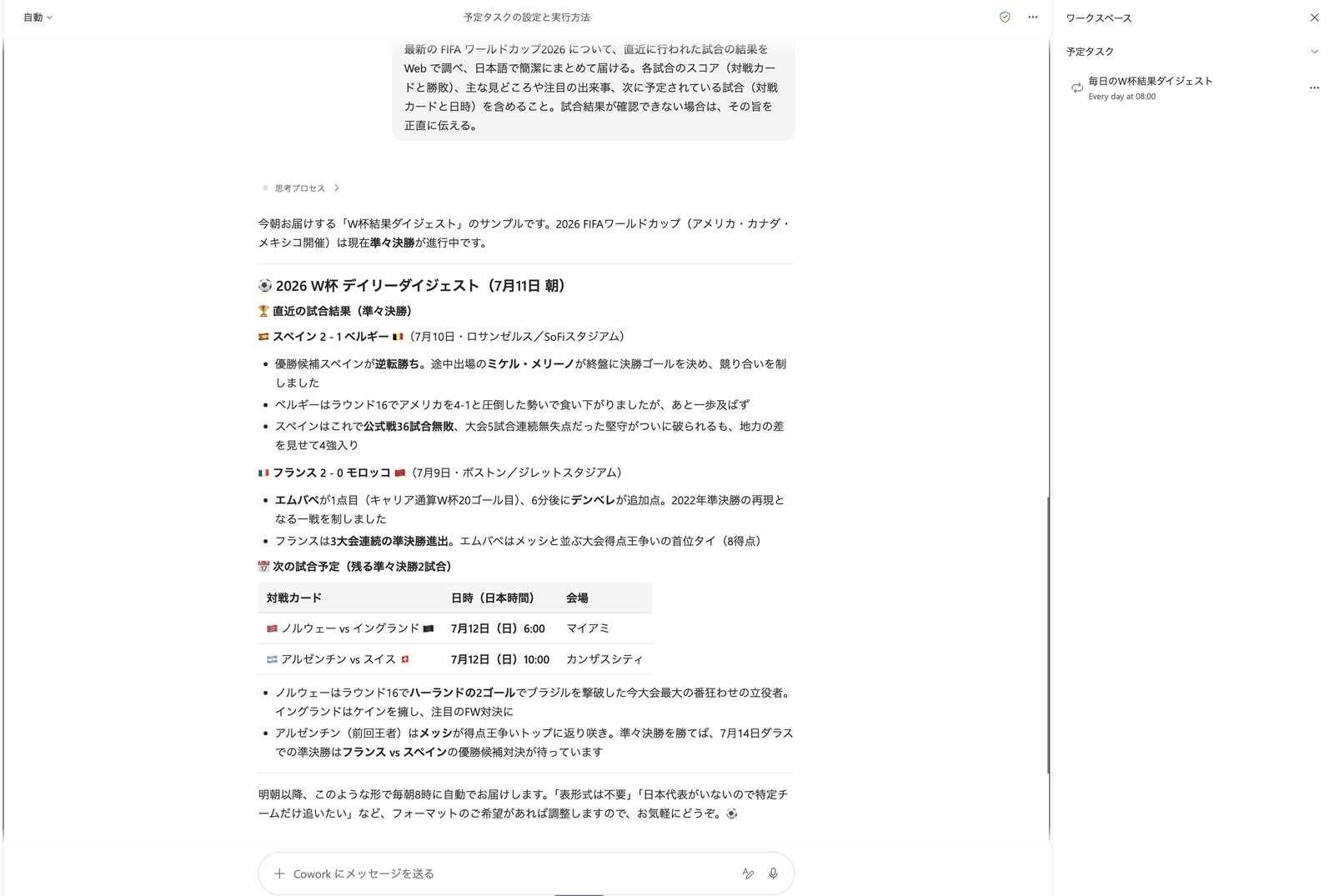Click the Argentina flag in the match table
Viewport: 1334px width, 896px height.
272,659
